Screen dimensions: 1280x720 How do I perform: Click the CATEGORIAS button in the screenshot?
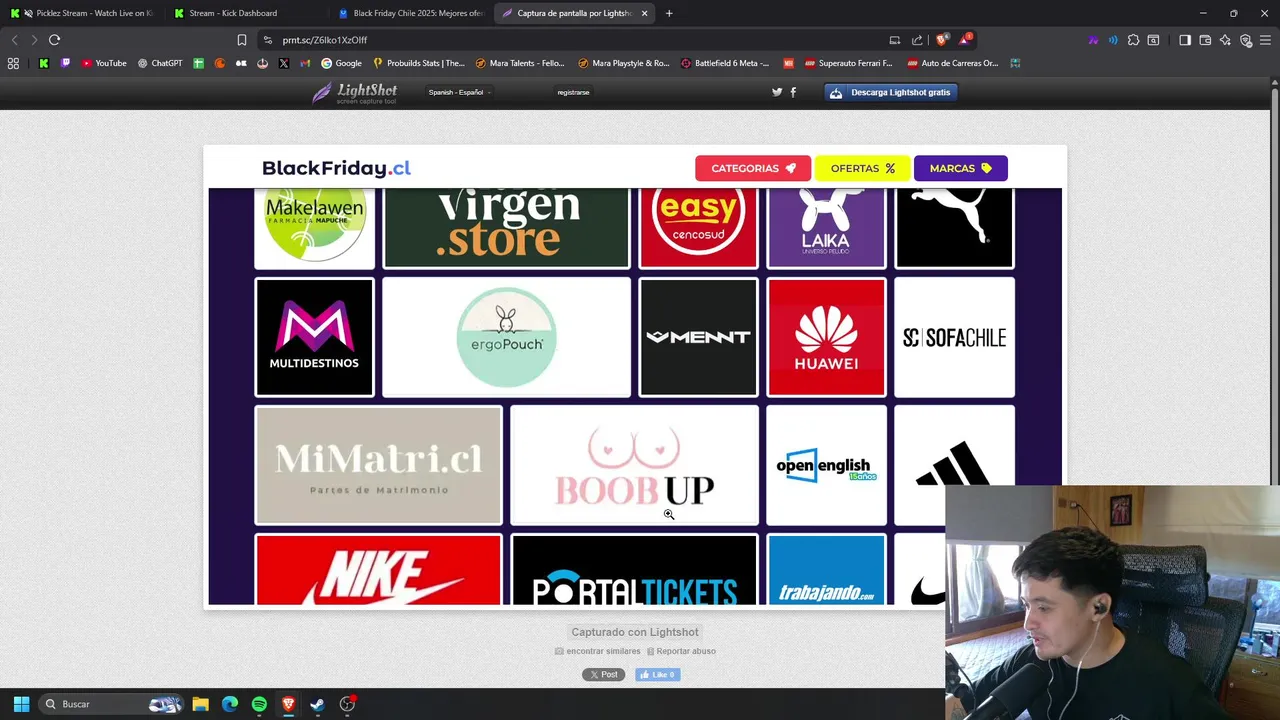753,168
